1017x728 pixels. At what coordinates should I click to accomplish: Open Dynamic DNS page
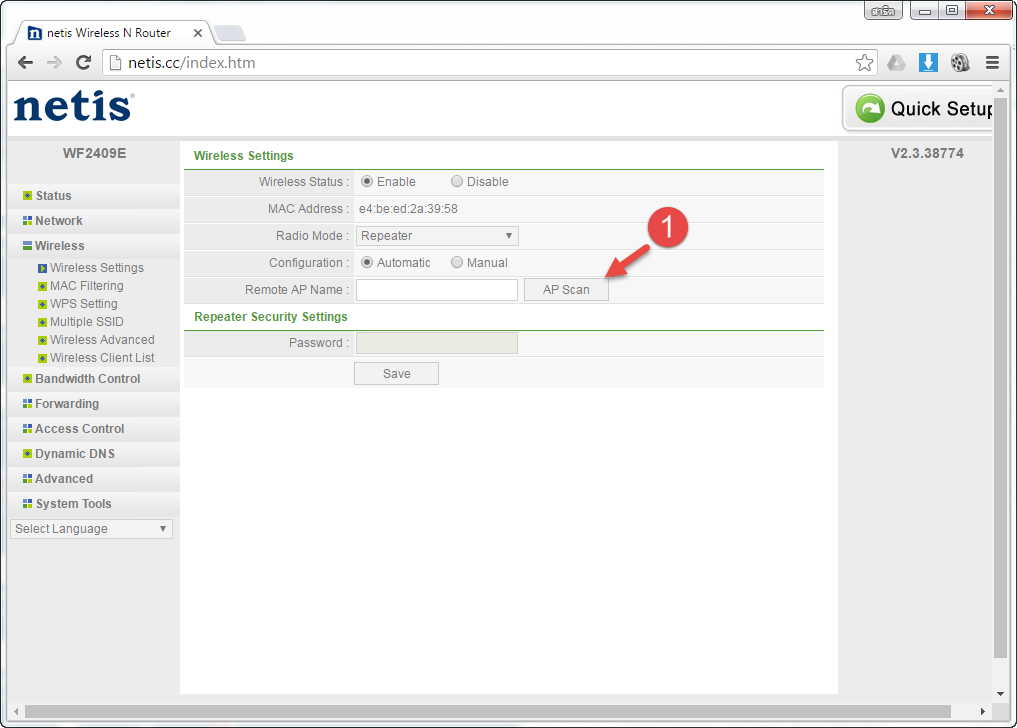(x=75, y=454)
